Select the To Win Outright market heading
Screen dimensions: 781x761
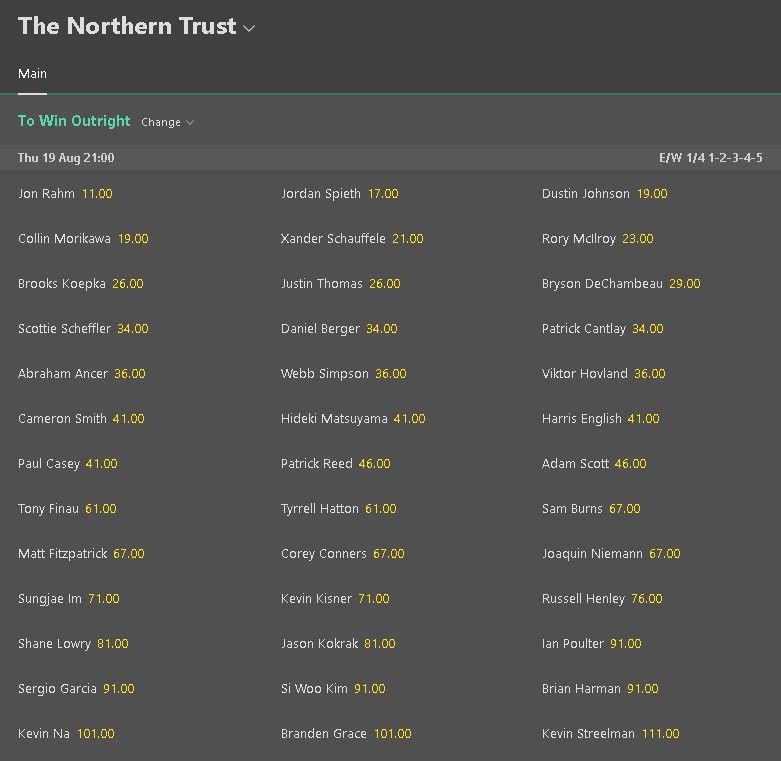point(74,121)
